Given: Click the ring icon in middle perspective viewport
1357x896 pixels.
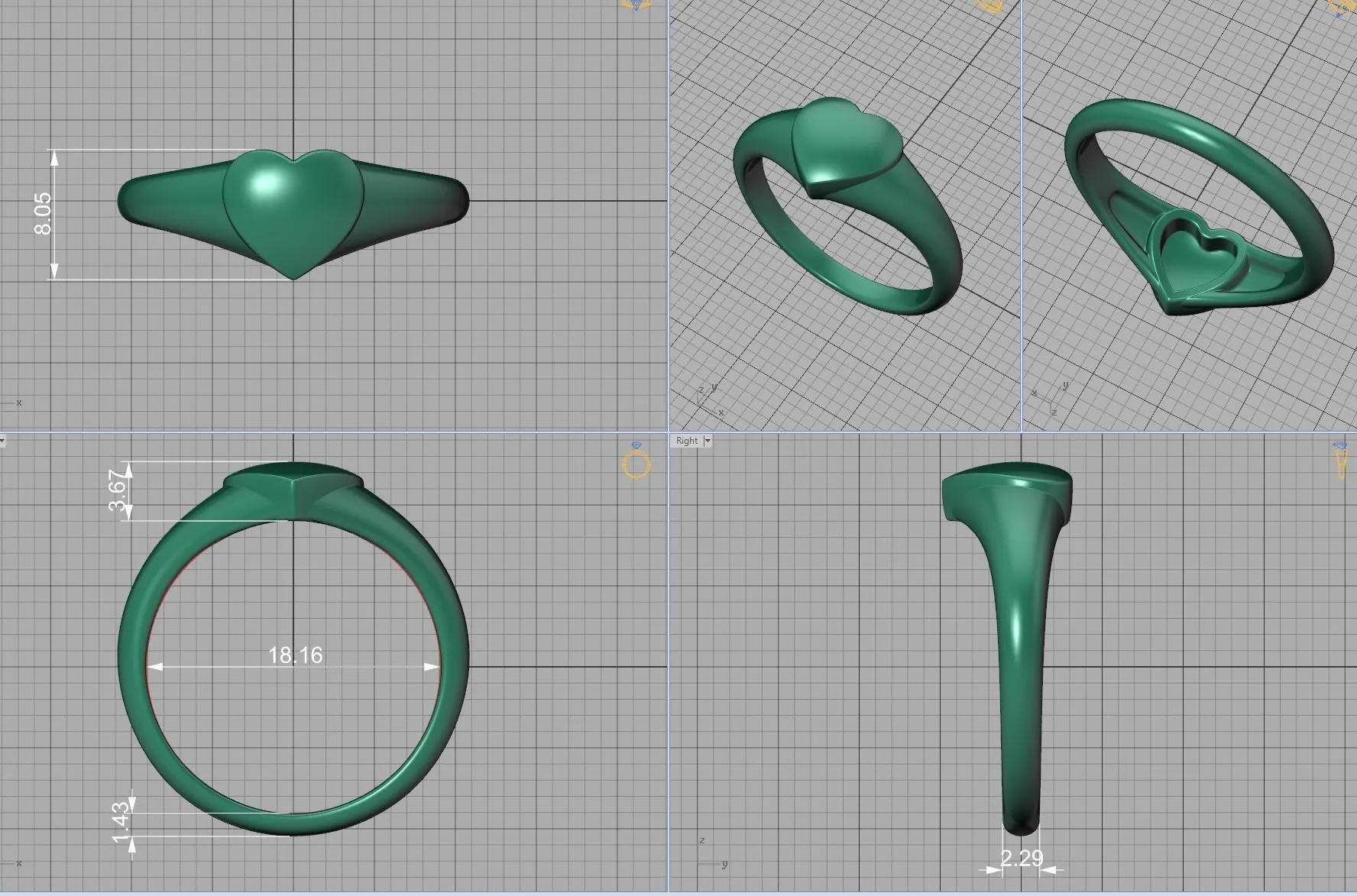Looking at the screenshot, I should coord(990,5).
